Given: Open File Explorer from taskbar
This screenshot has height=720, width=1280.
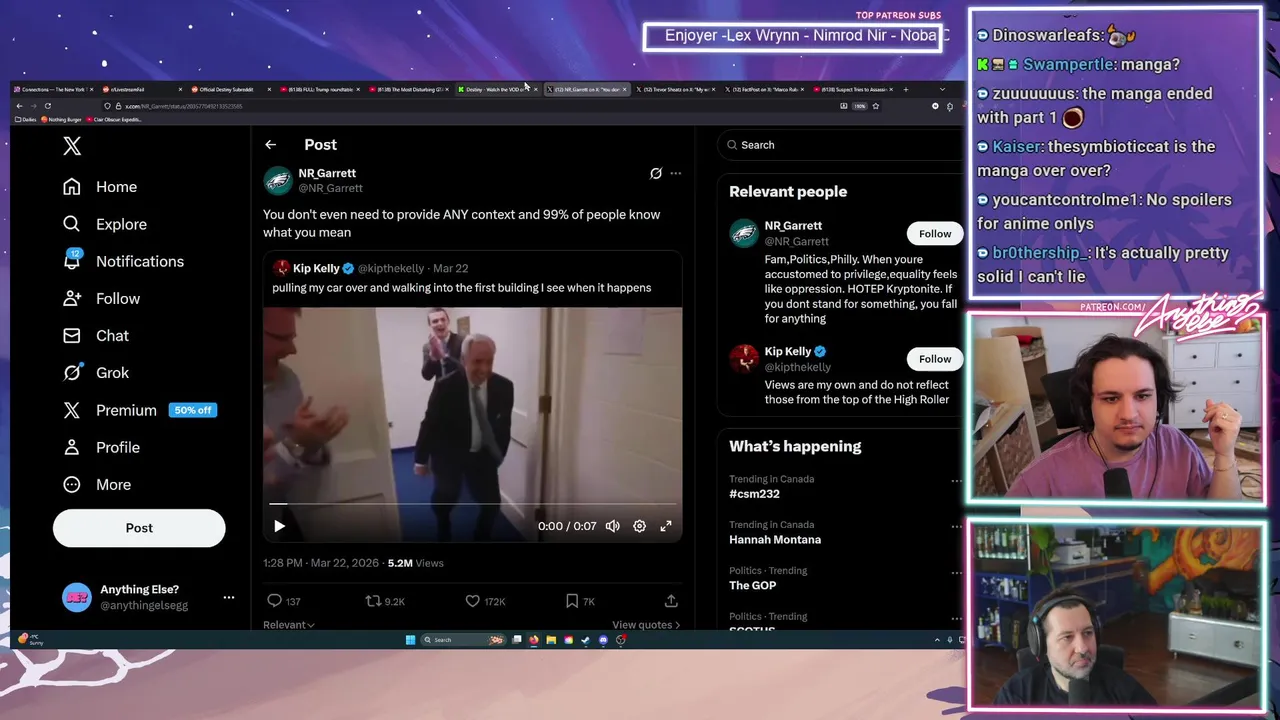Looking at the screenshot, I should click(x=551, y=640).
